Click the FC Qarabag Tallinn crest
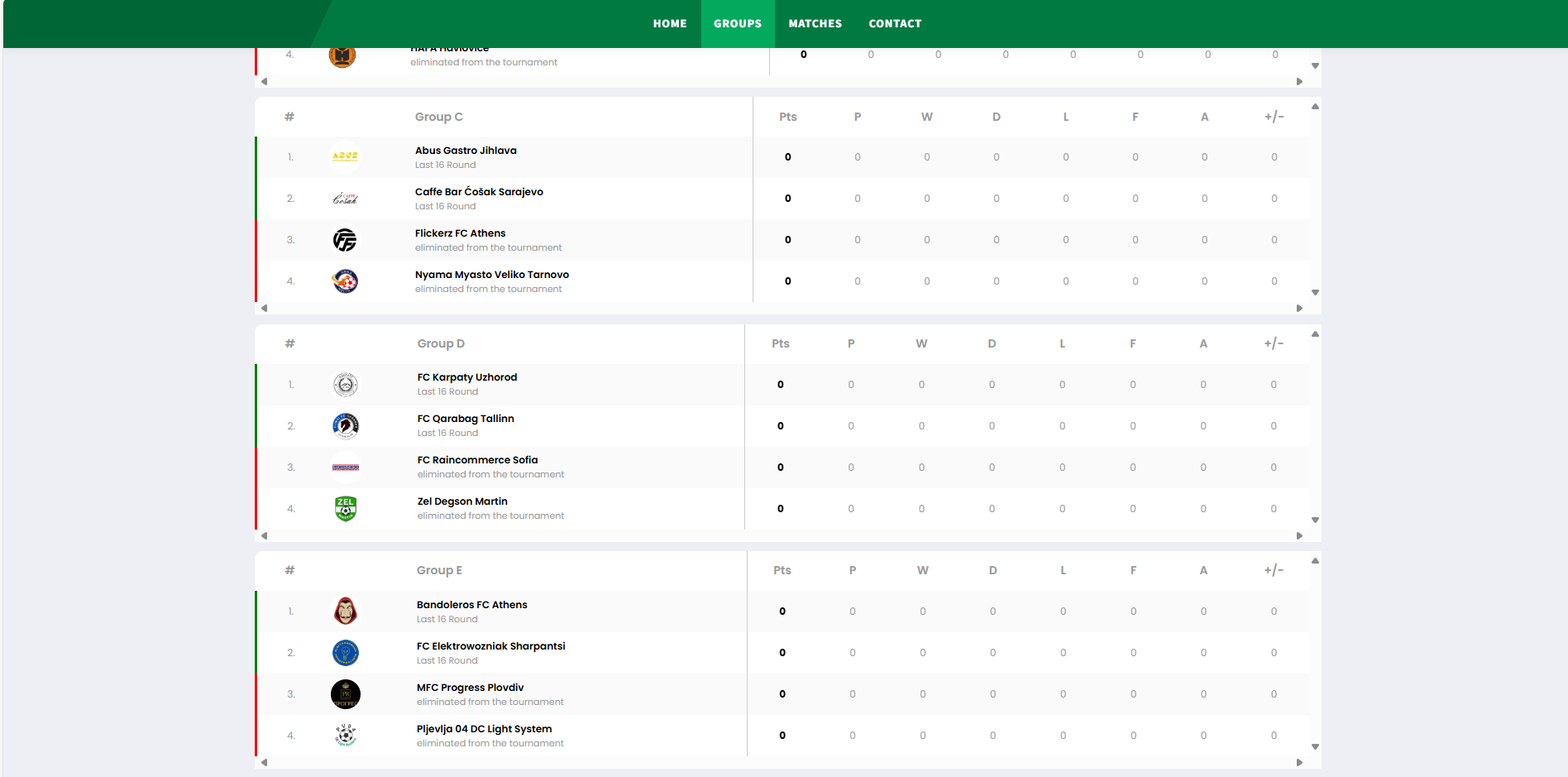 point(346,425)
